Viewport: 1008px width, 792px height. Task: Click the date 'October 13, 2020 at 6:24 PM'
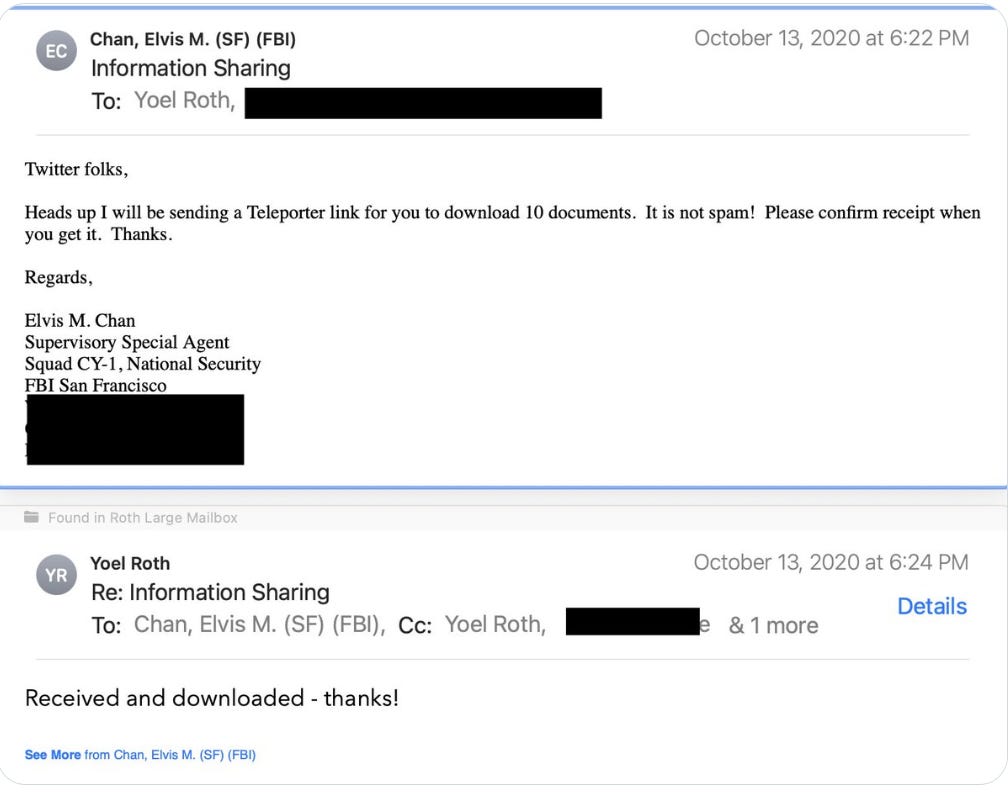pos(832,562)
